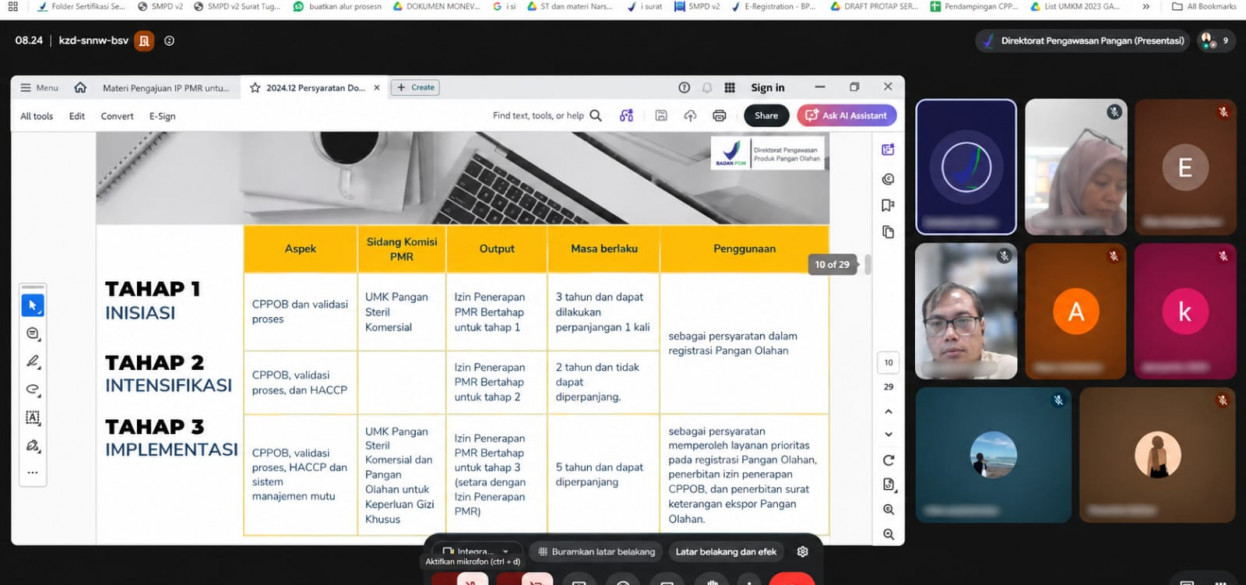This screenshot has height=585, width=1246.
Task: Open Latar belakang dan efek
Action: 726,551
